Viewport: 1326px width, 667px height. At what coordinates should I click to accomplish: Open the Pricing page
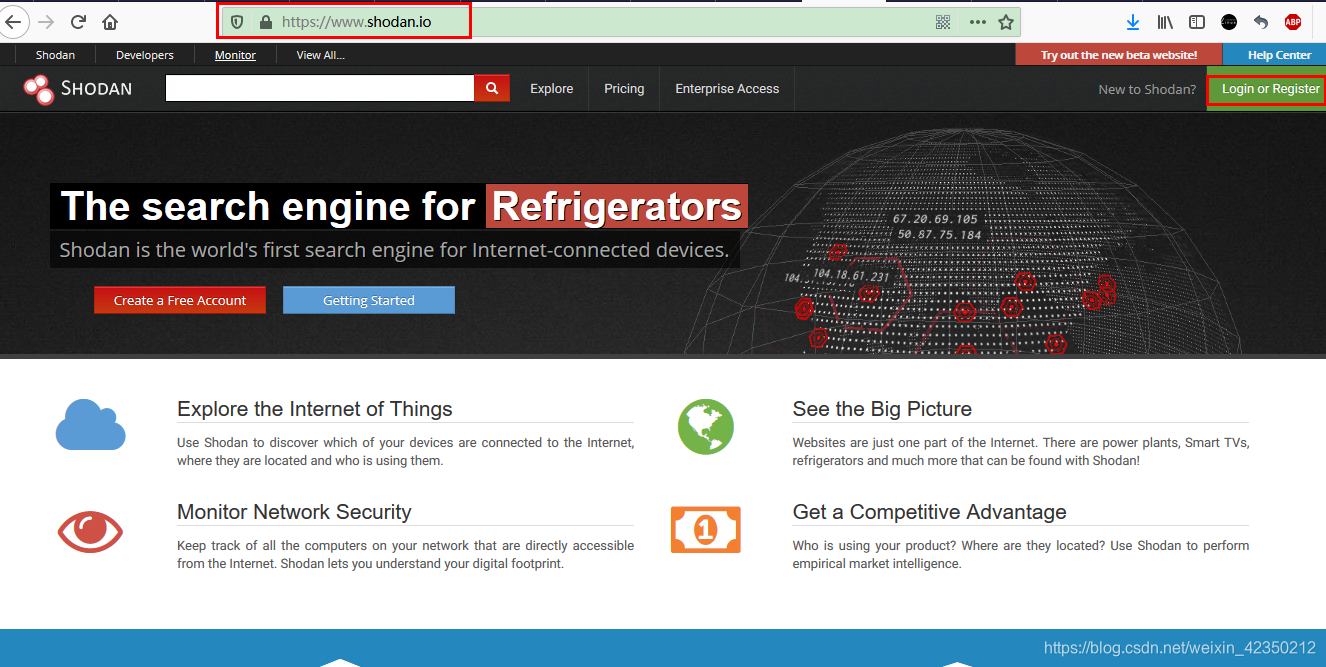point(624,89)
